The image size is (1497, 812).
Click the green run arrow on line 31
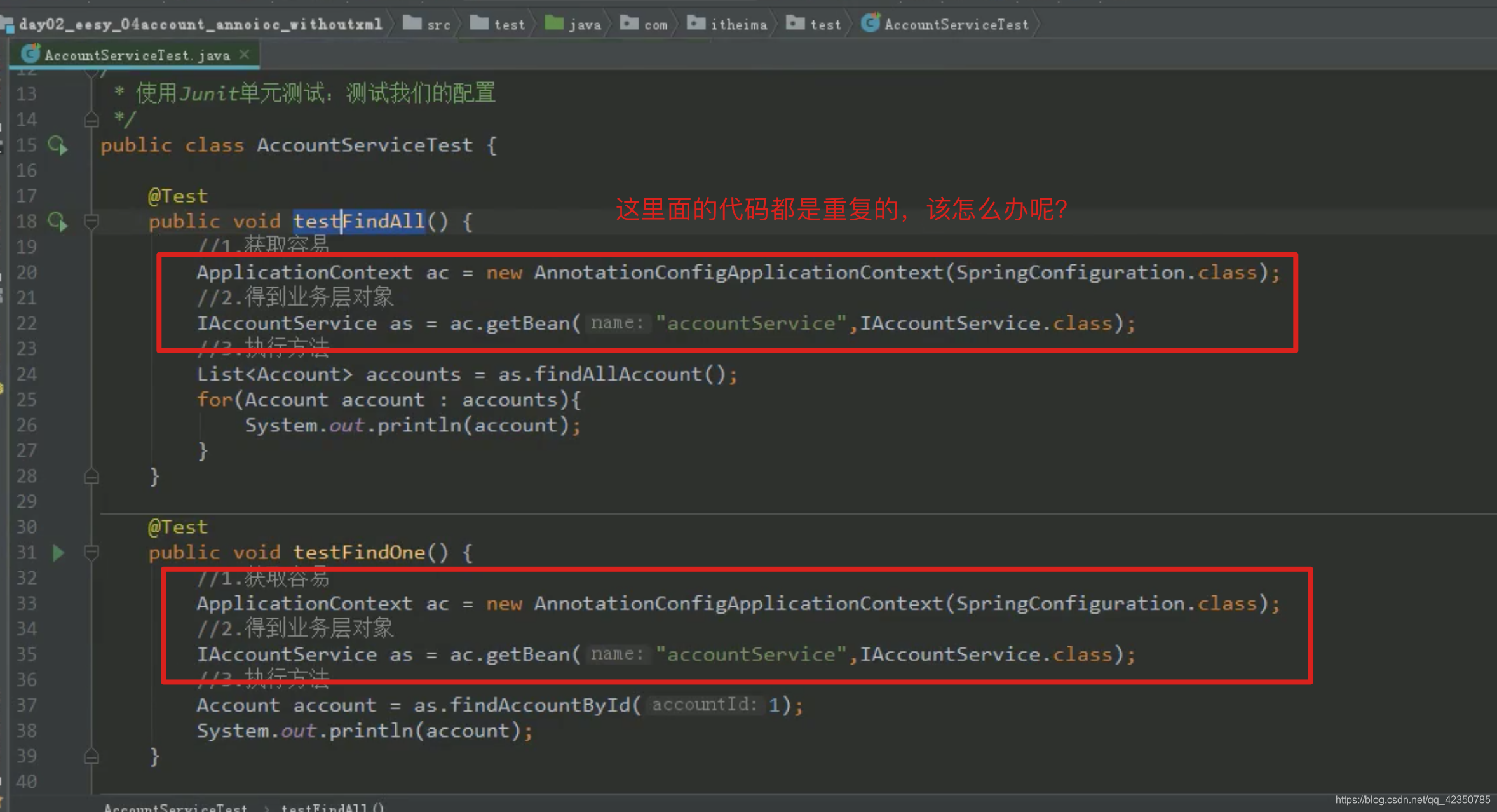58,553
